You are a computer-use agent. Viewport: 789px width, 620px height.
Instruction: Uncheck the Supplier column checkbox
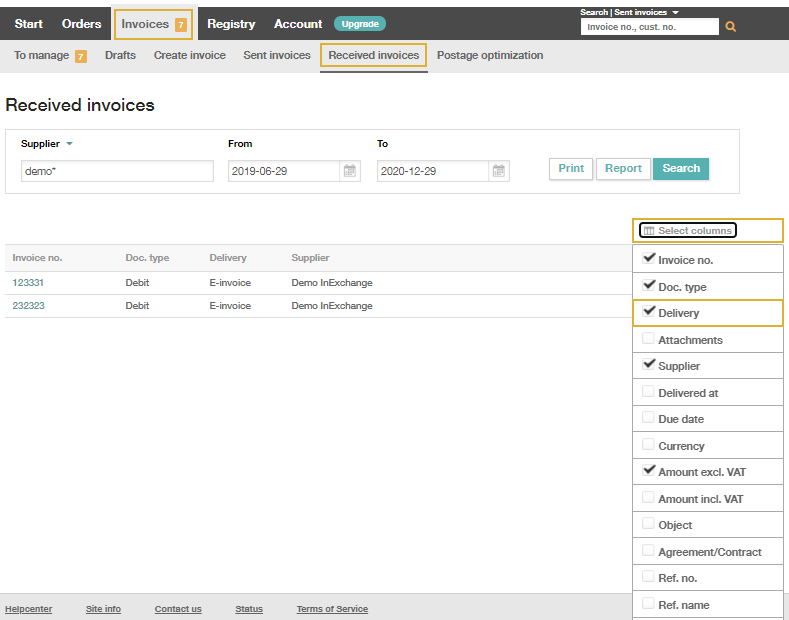pos(649,364)
